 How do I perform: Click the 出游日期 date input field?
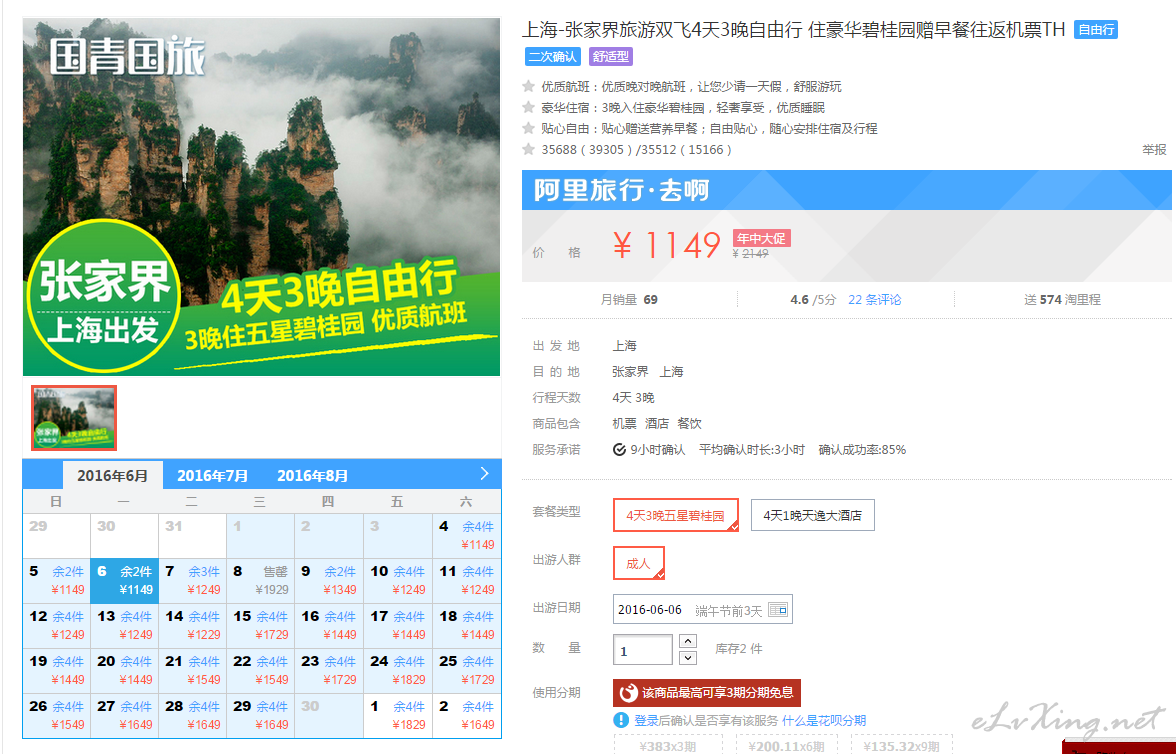point(702,610)
